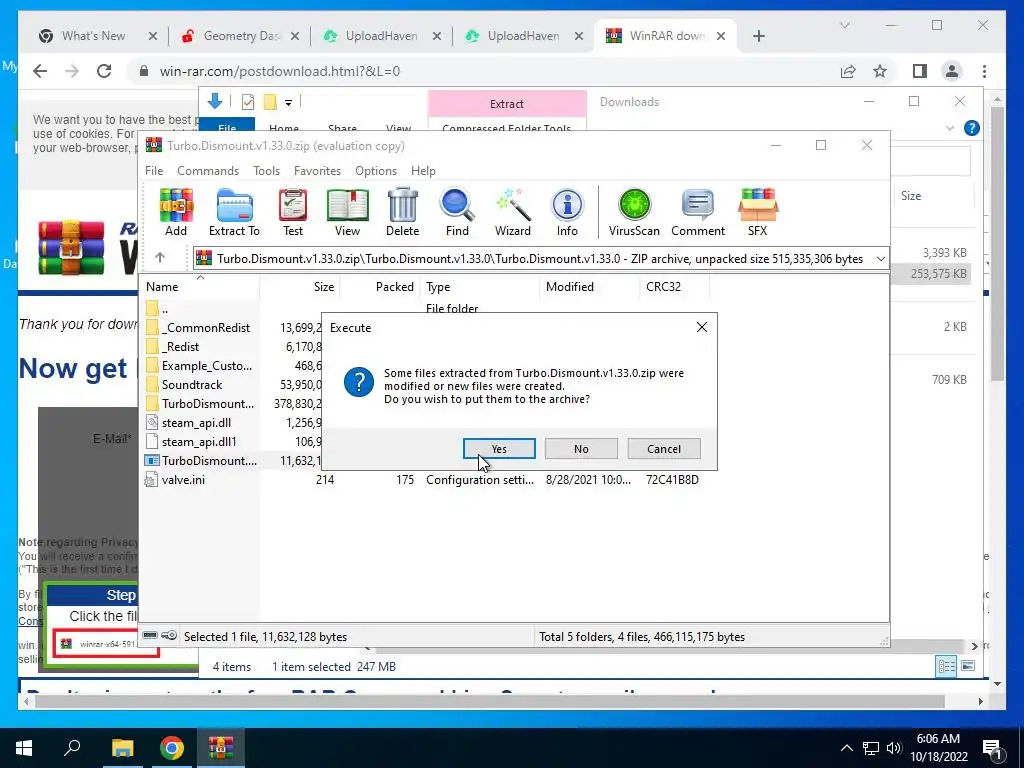Screen dimensions: 1024x768
Task: Sort files by the Name column header
Action: (199, 287)
